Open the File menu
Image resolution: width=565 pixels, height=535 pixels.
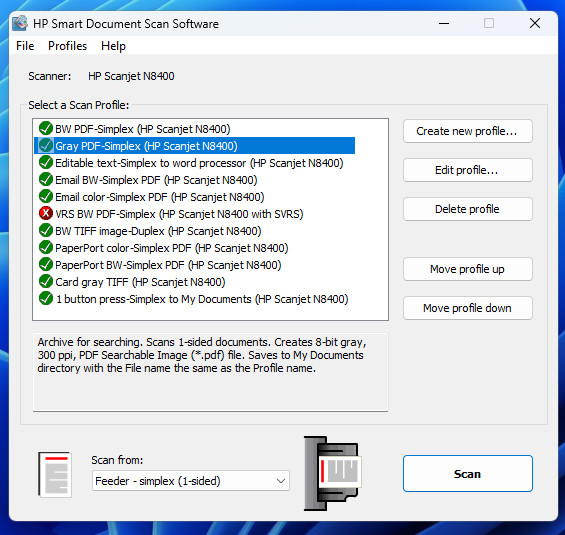pyautogui.click(x=25, y=46)
